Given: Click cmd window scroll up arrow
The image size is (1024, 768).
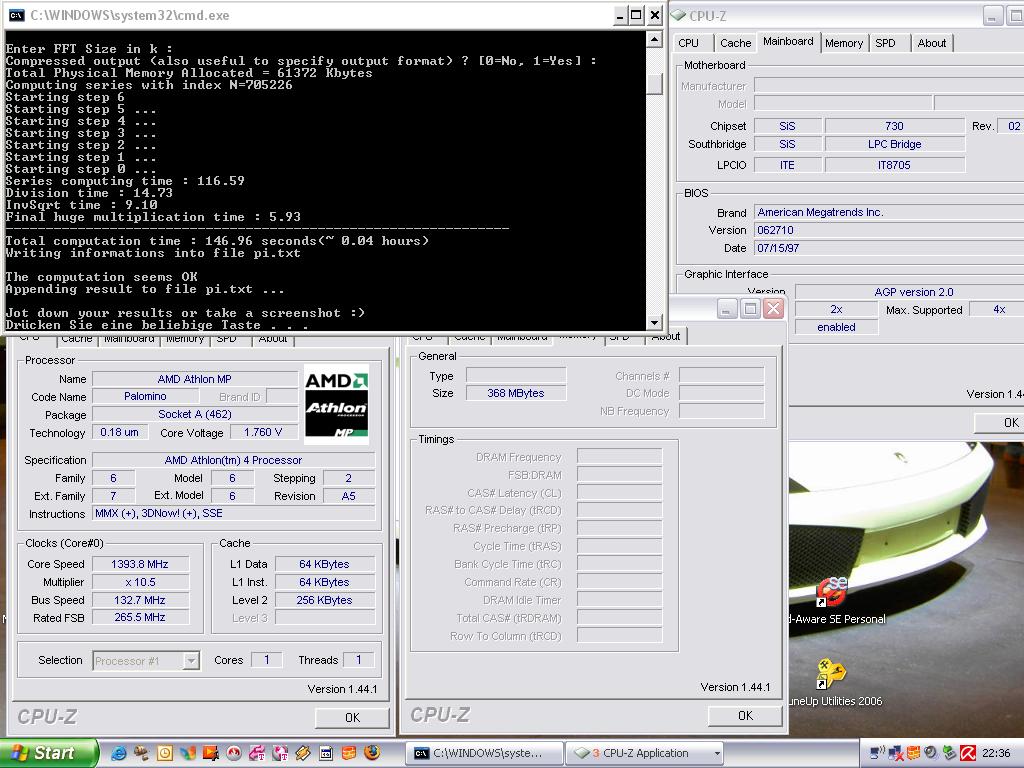Looking at the screenshot, I should tap(654, 40).
